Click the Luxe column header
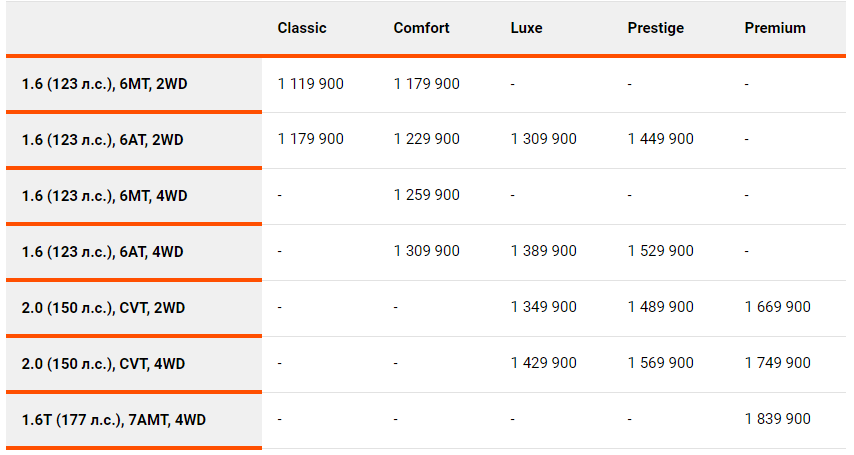 pos(526,28)
